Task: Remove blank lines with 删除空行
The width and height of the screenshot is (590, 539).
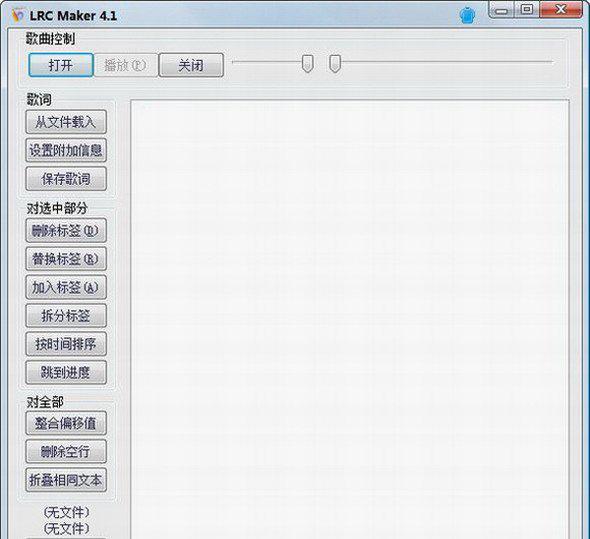Action: [66, 451]
